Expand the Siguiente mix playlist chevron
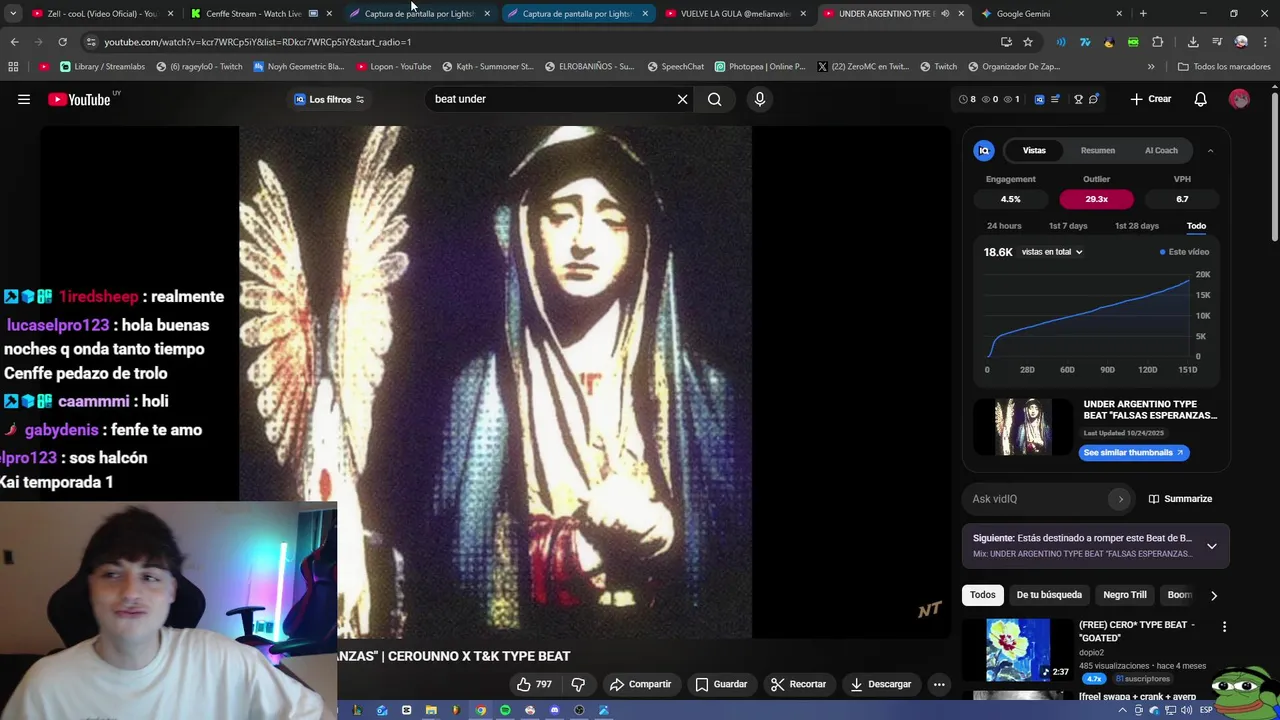The width and height of the screenshot is (1280, 720). pos(1211,546)
